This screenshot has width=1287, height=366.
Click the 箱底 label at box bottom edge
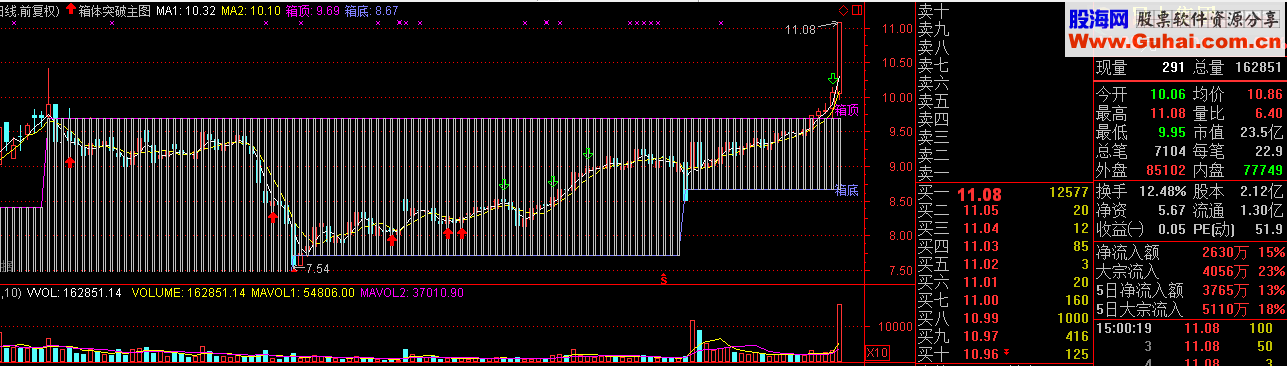coord(847,190)
